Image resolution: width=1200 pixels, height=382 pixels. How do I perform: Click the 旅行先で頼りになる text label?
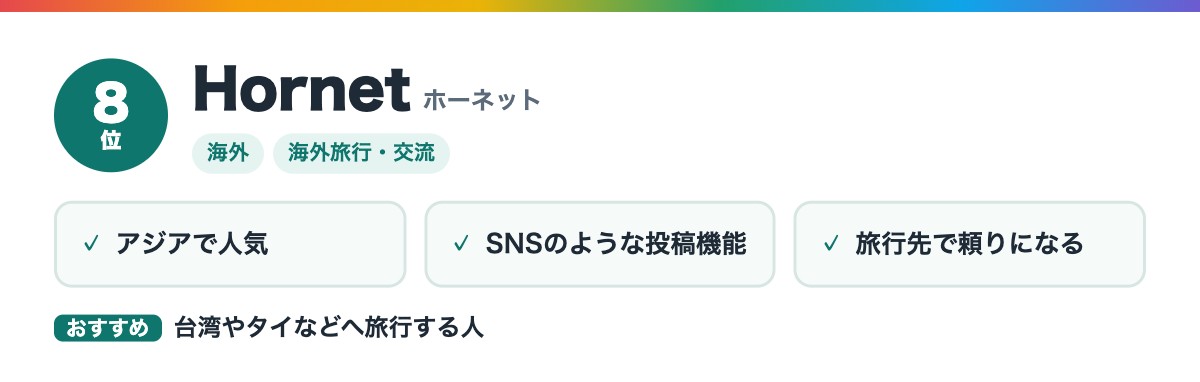coord(969,244)
